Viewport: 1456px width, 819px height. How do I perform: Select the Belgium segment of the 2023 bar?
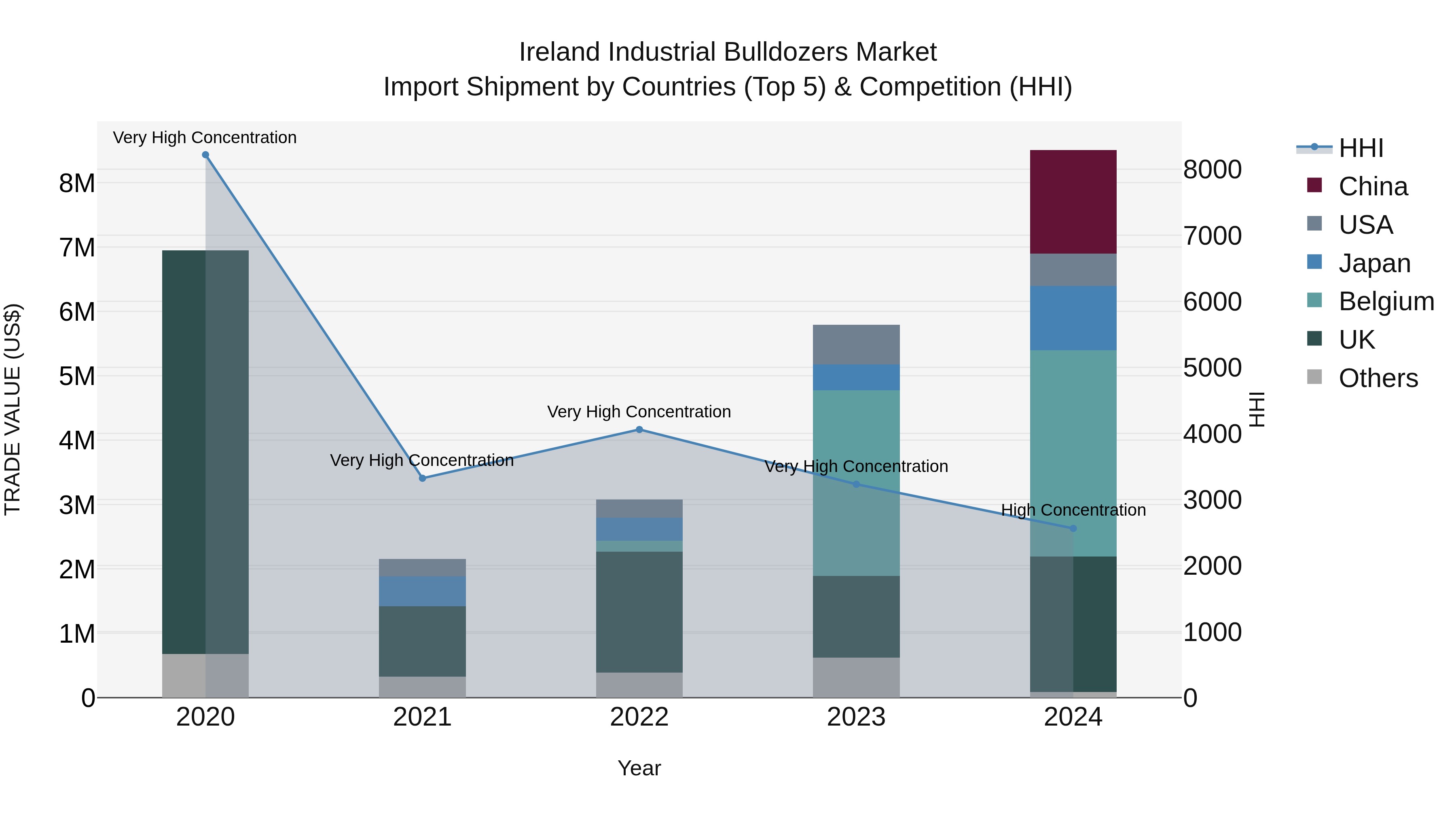tap(856, 483)
